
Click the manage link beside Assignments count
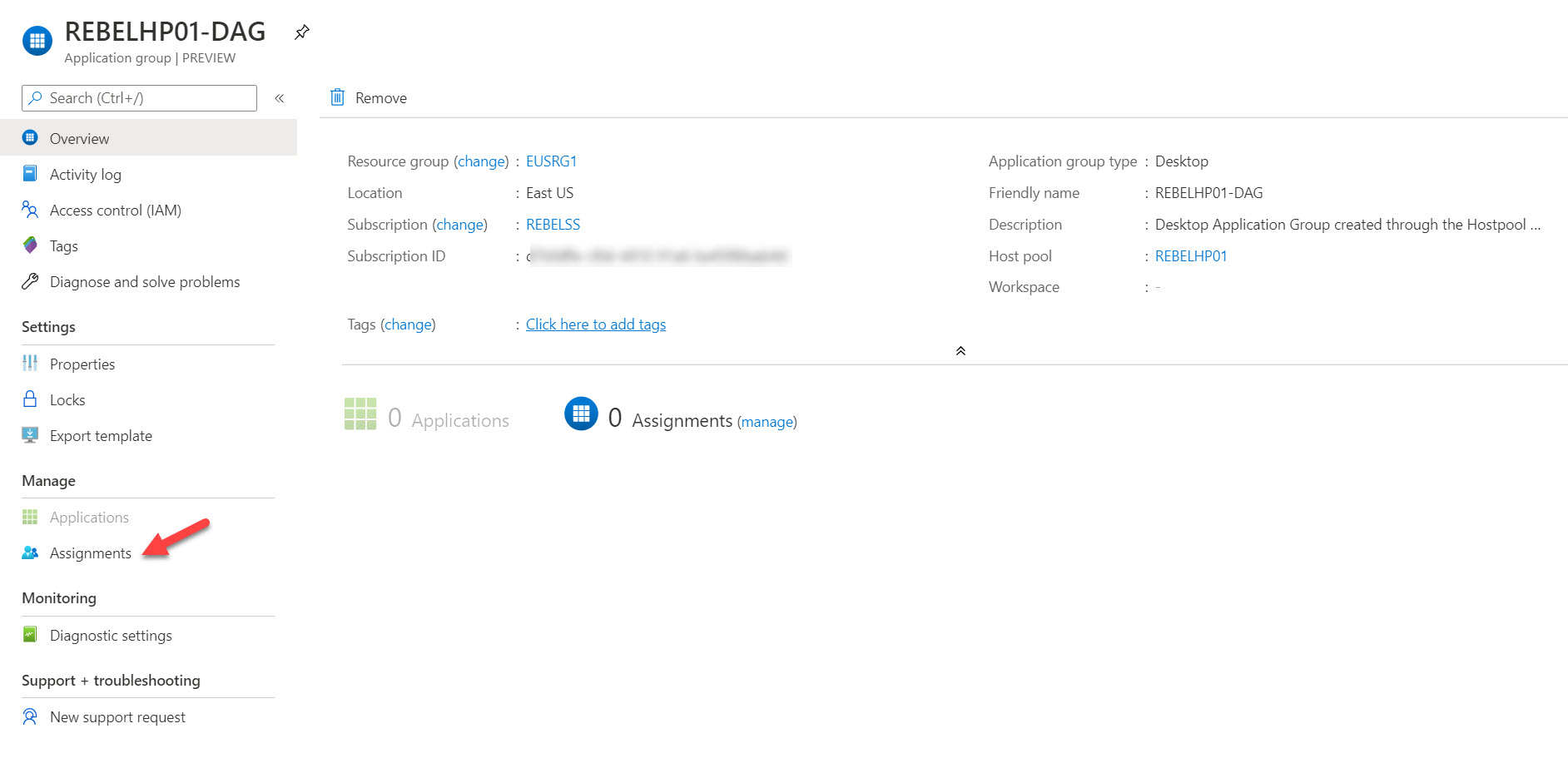(767, 421)
